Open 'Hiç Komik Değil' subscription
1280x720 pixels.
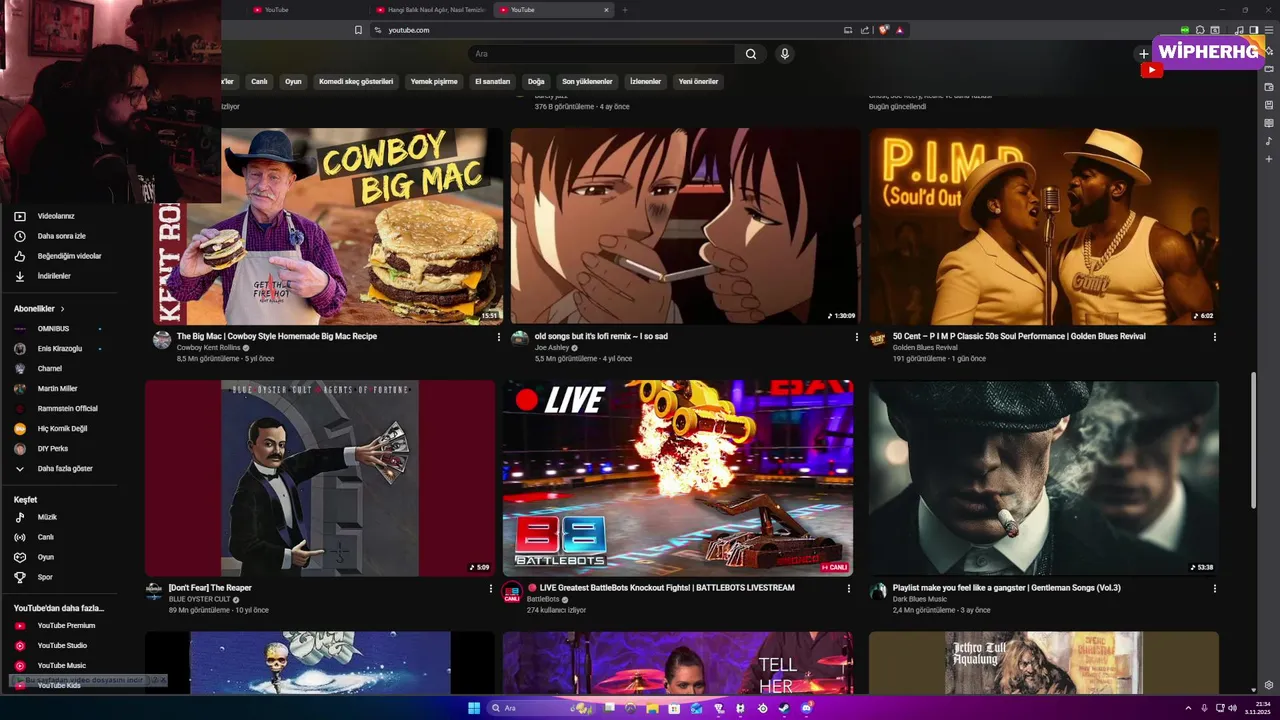62,429
